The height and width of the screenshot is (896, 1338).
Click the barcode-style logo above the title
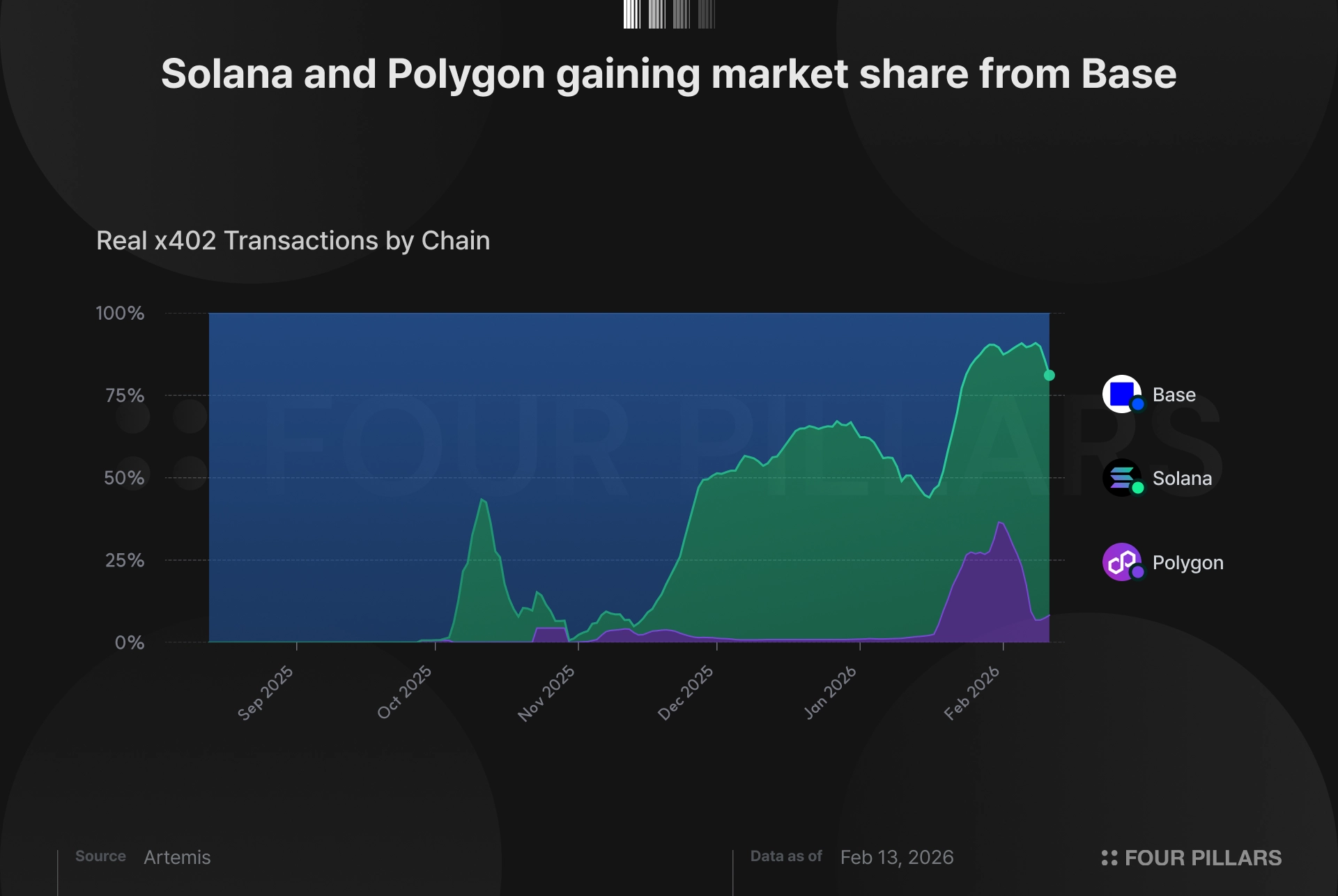click(x=669, y=14)
